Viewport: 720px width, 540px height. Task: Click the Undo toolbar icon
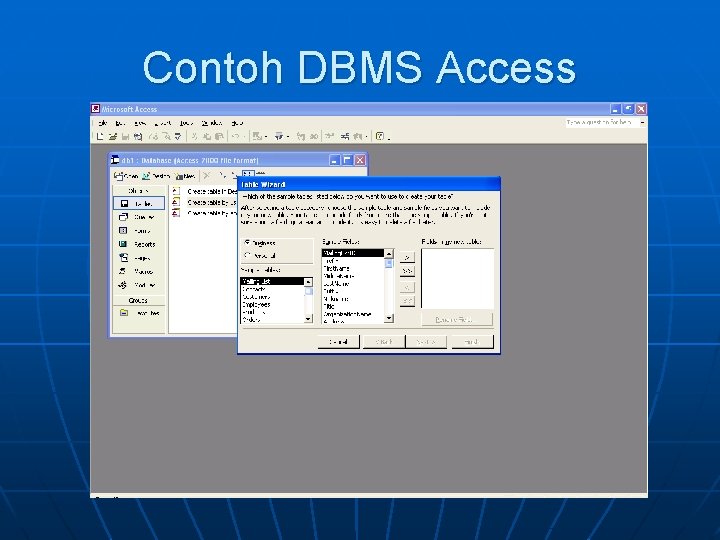click(x=235, y=136)
